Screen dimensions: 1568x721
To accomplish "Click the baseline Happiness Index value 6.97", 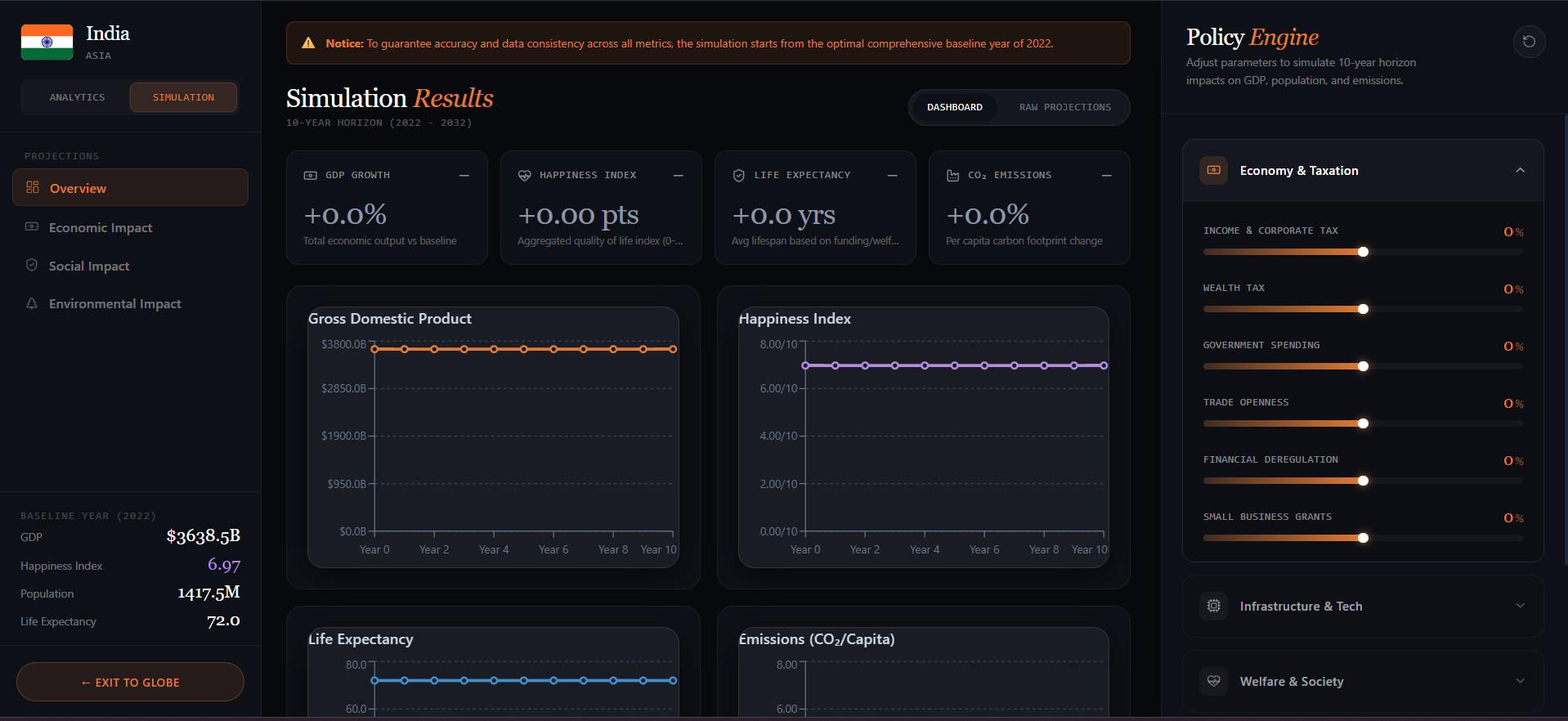I will click(224, 564).
